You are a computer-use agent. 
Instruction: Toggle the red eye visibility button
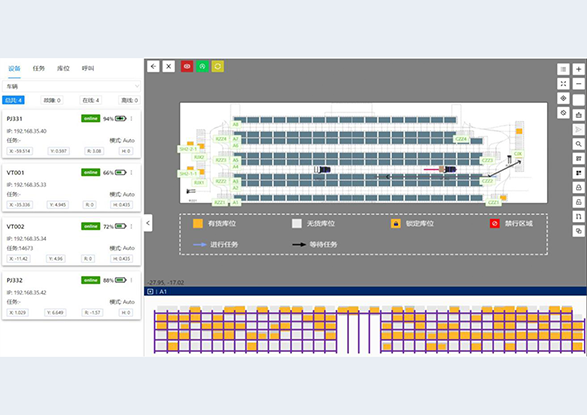(187, 67)
